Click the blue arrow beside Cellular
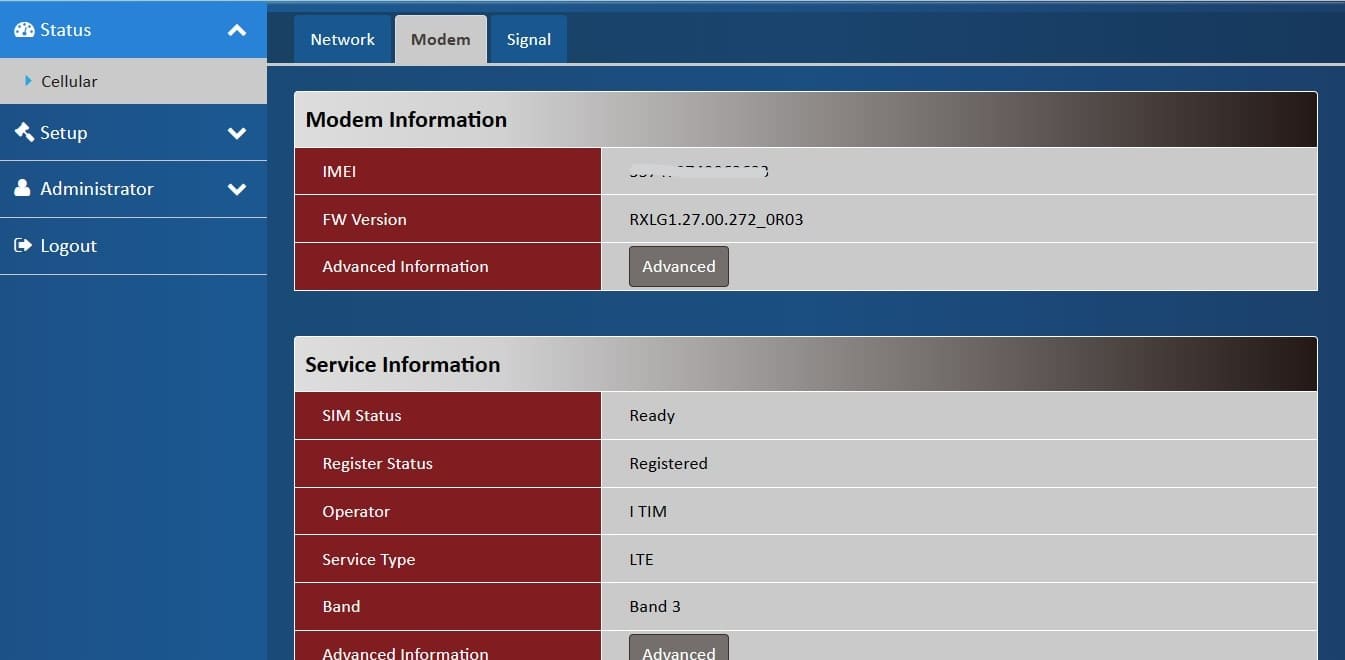1345x660 pixels. click(x=28, y=81)
